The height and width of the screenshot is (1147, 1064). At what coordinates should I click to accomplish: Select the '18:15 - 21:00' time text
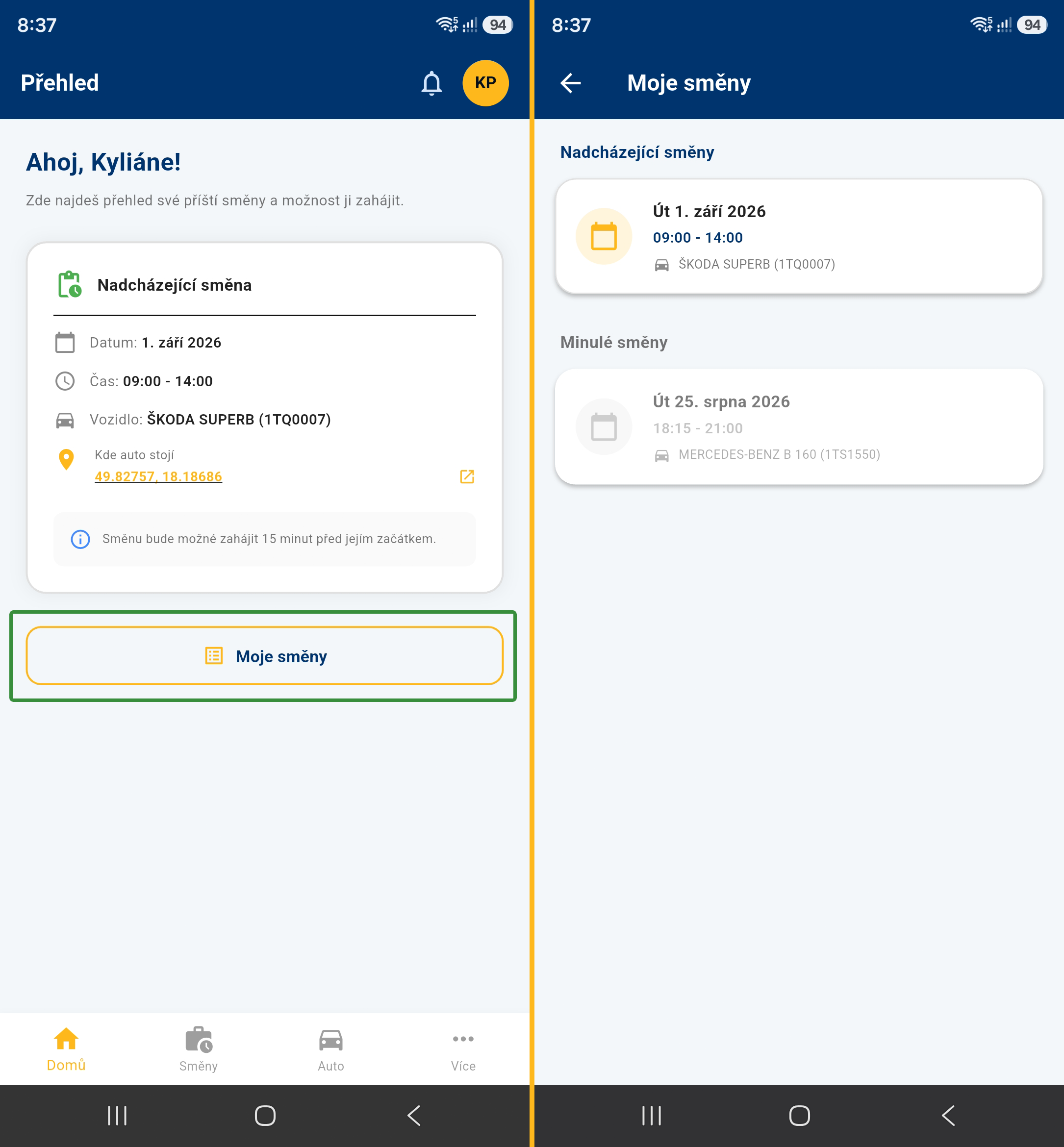coord(698,428)
